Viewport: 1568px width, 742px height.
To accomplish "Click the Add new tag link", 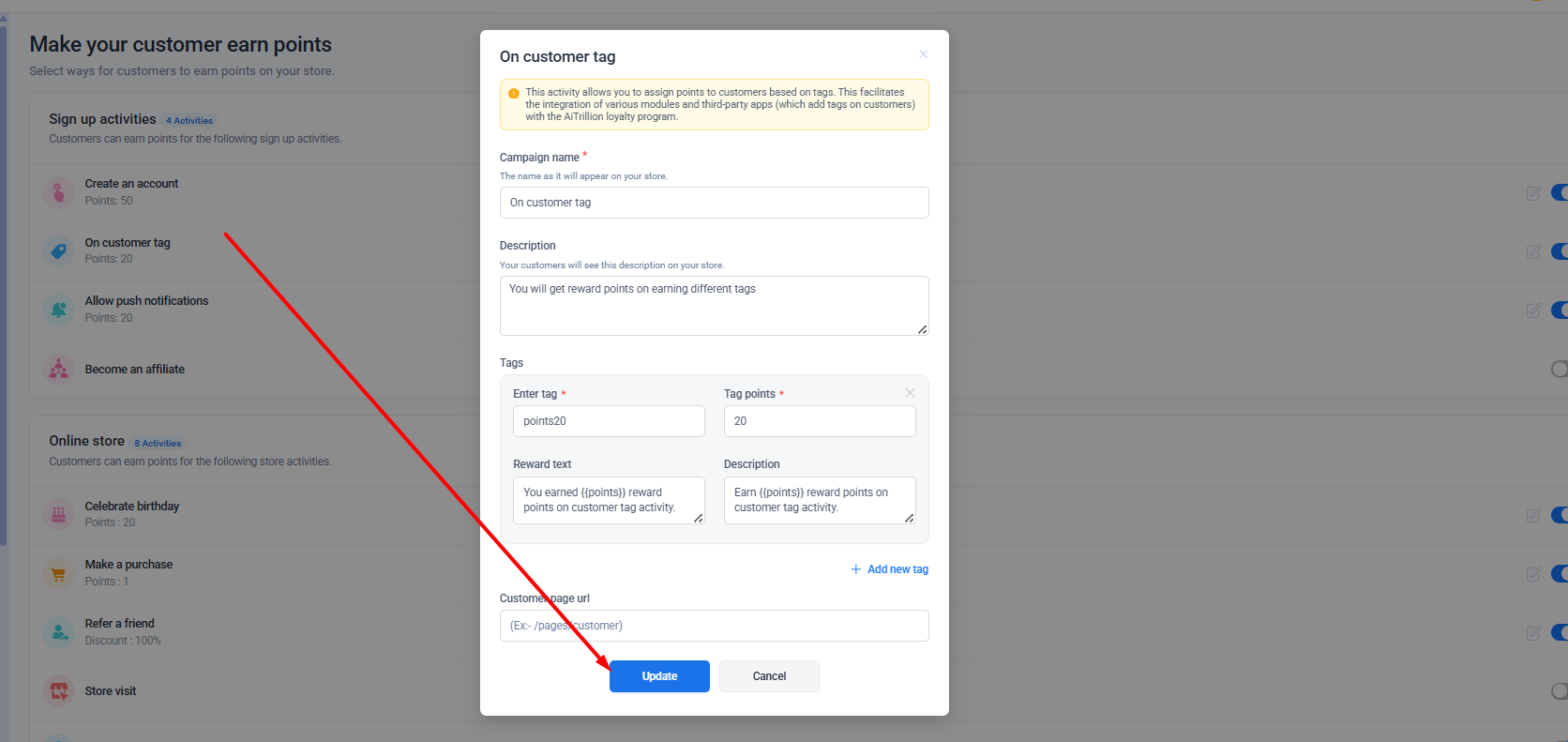I will coord(889,569).
